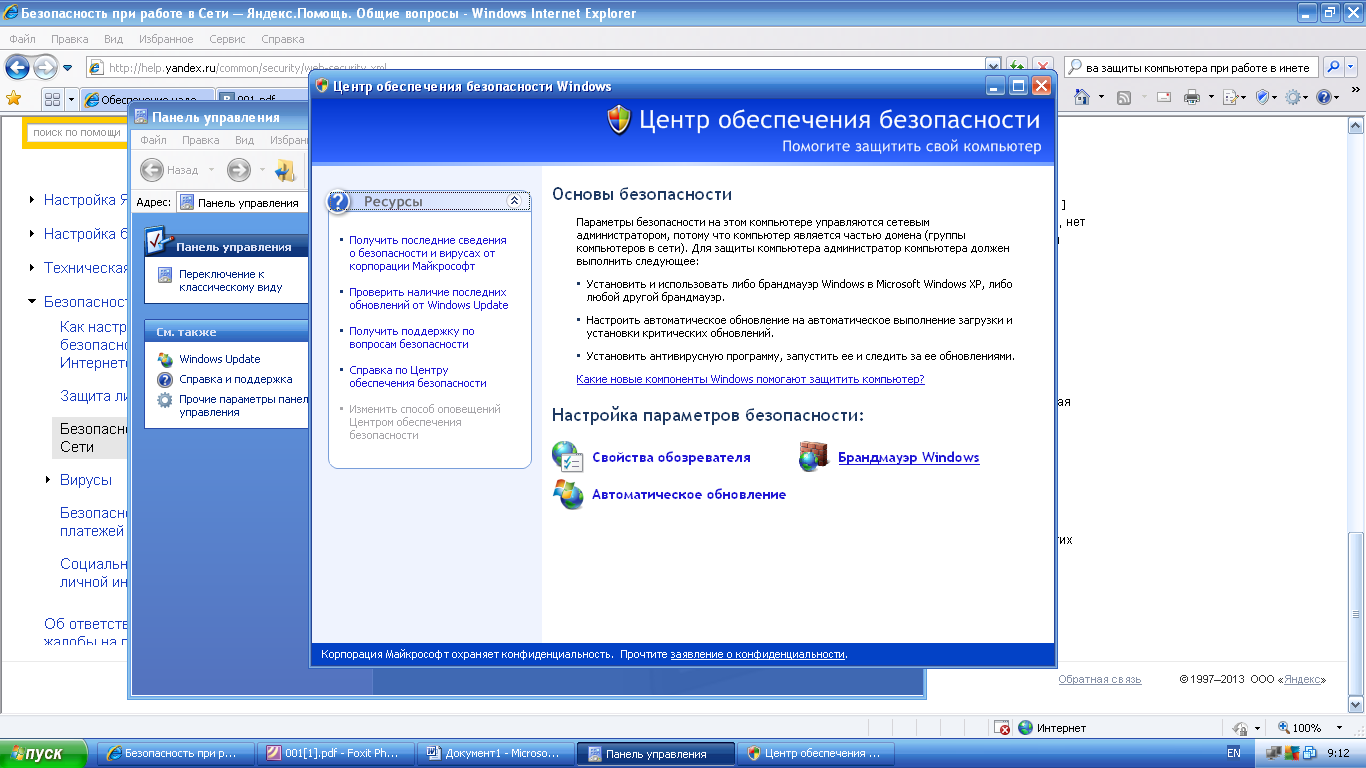1366x768 pixels.
Task: Collapse the Ресурсы panel with chevron
Action: [514, 201]
